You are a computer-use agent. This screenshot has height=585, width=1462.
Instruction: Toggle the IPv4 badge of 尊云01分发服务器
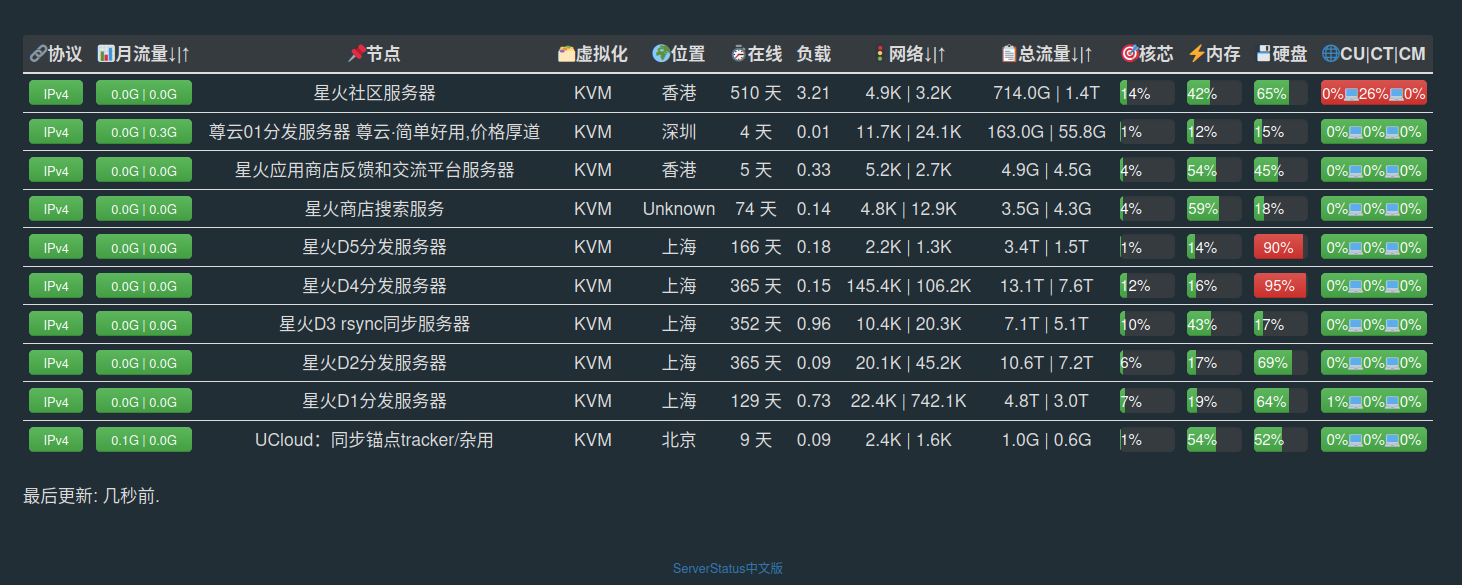coord(55,131)
